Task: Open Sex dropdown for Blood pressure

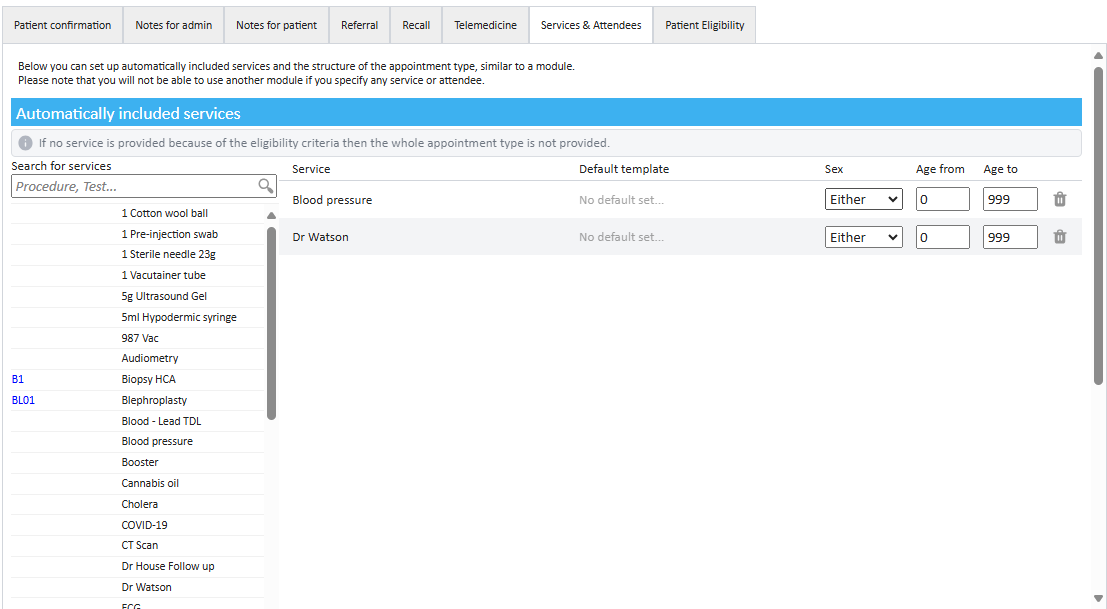Action: 864,200
